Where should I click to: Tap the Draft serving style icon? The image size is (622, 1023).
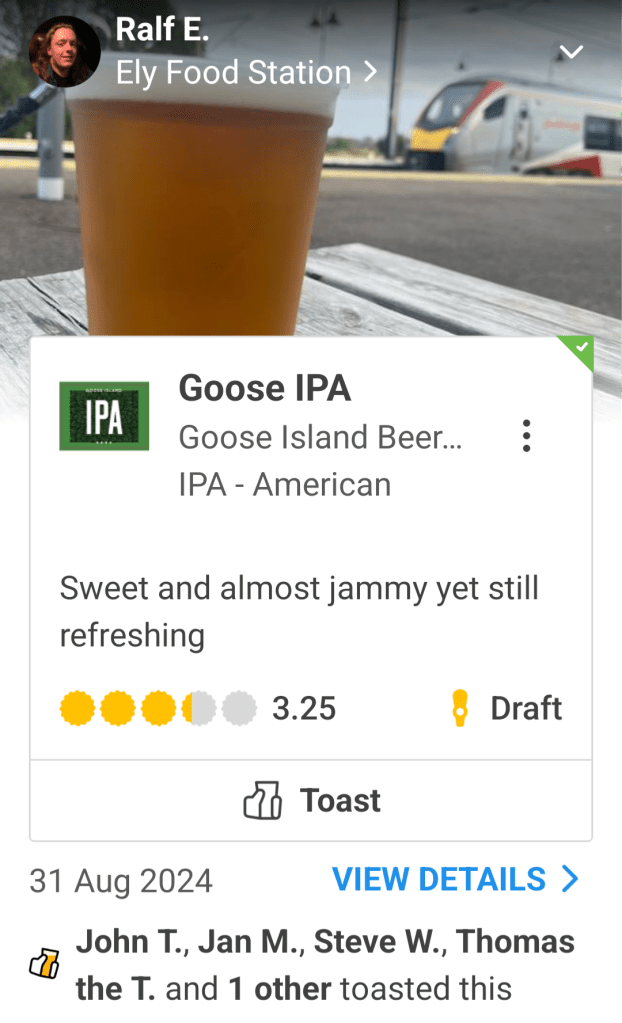tap(460, 709)
